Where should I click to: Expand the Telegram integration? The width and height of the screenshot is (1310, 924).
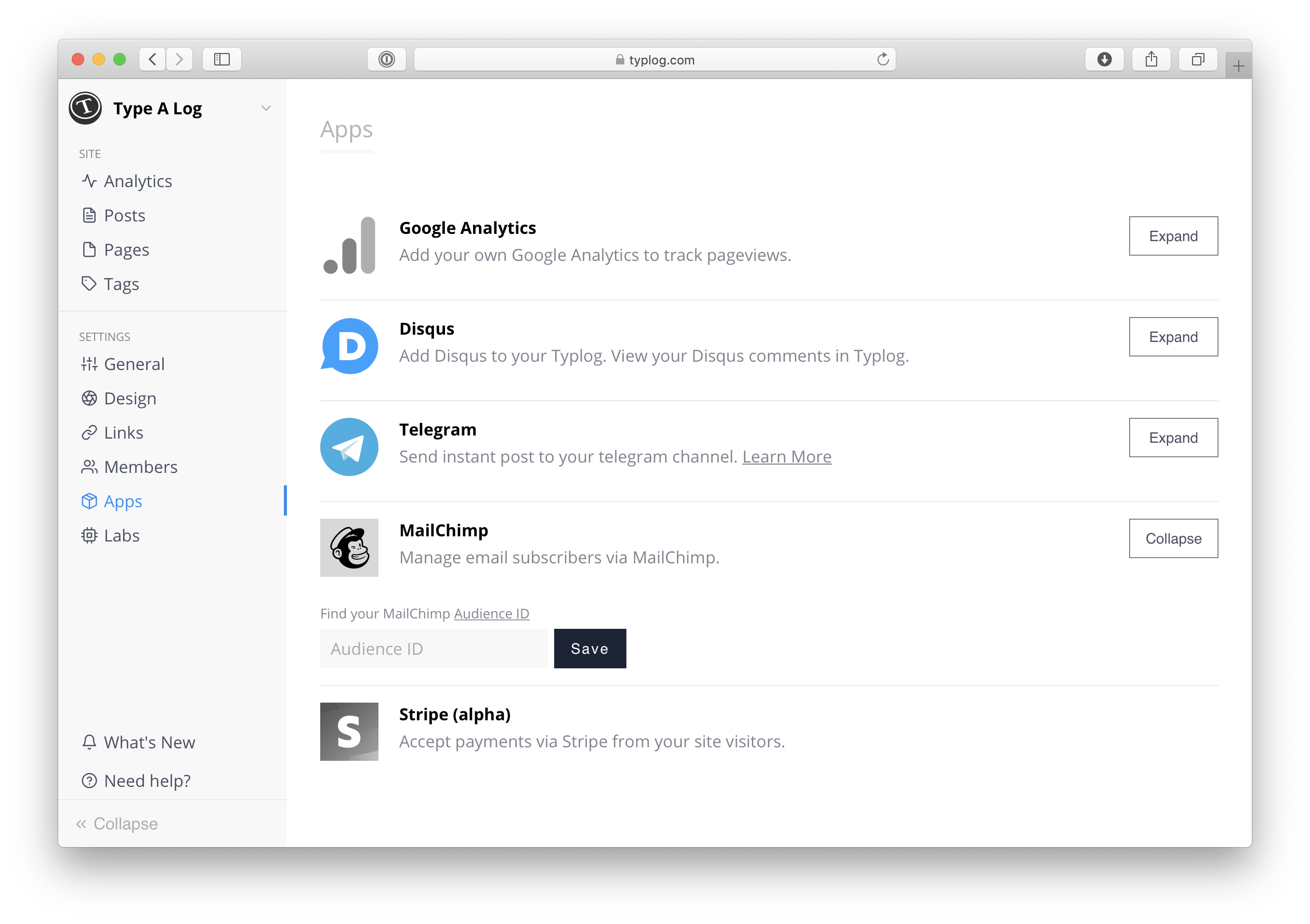point(1174,437)
